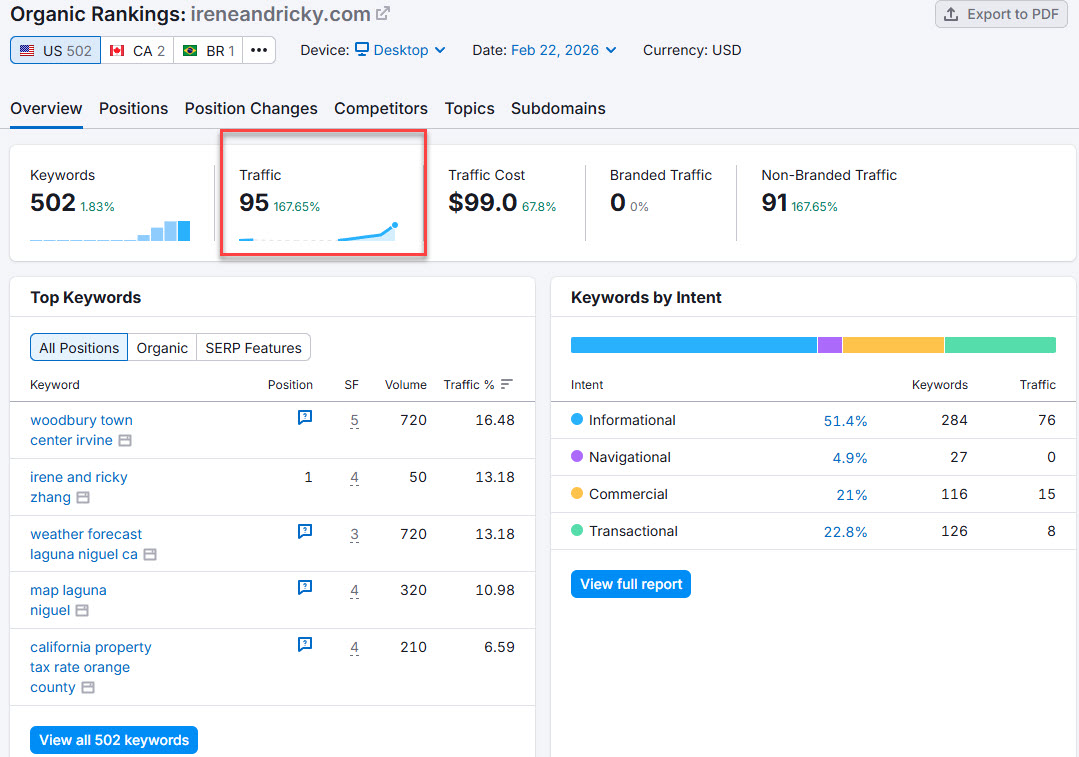
Task: Click SERP icon beside orange county keyword
Action: click(x=88, y=687)
